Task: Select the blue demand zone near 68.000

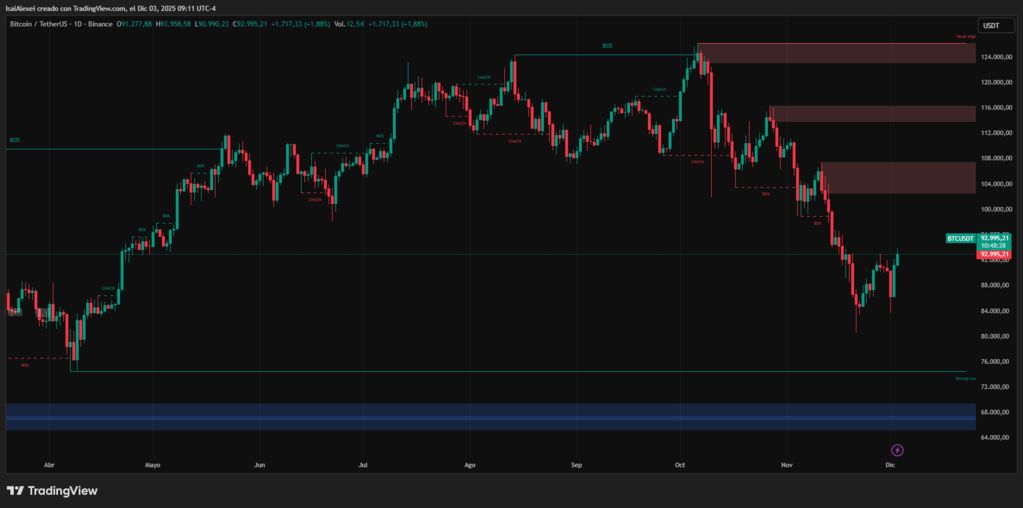Action: 491,417
